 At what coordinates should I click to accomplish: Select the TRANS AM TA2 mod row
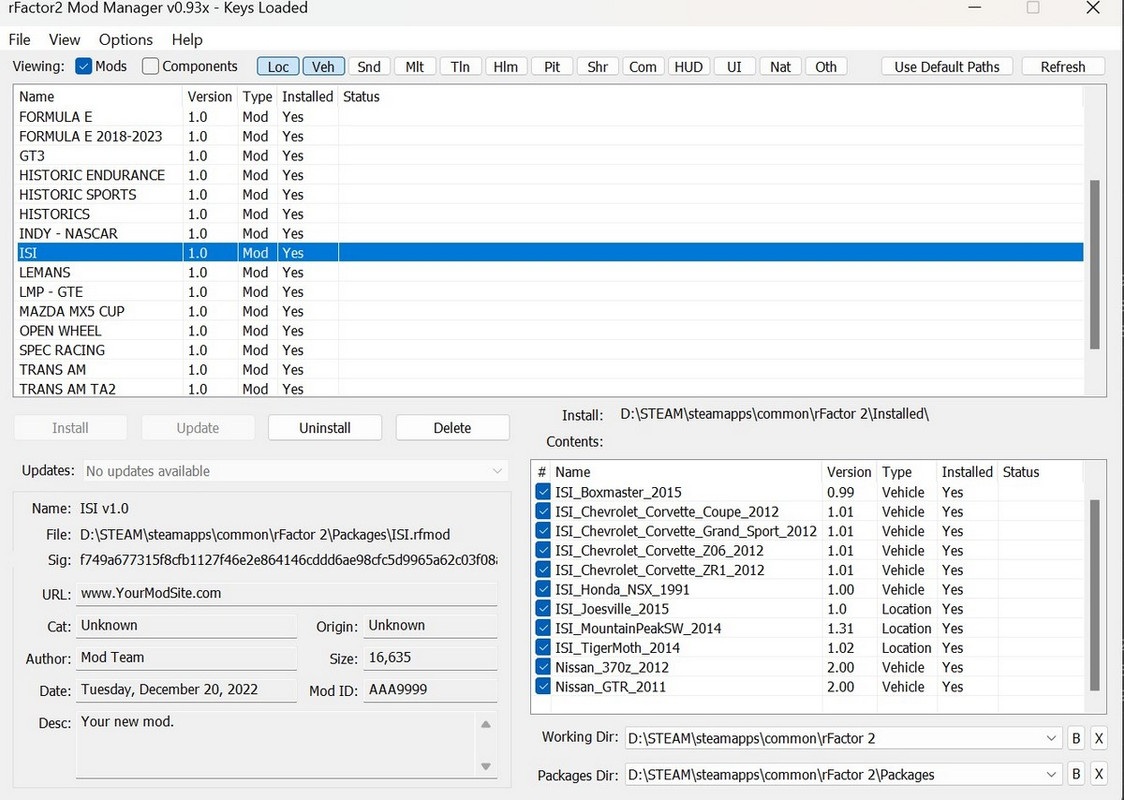550,389
